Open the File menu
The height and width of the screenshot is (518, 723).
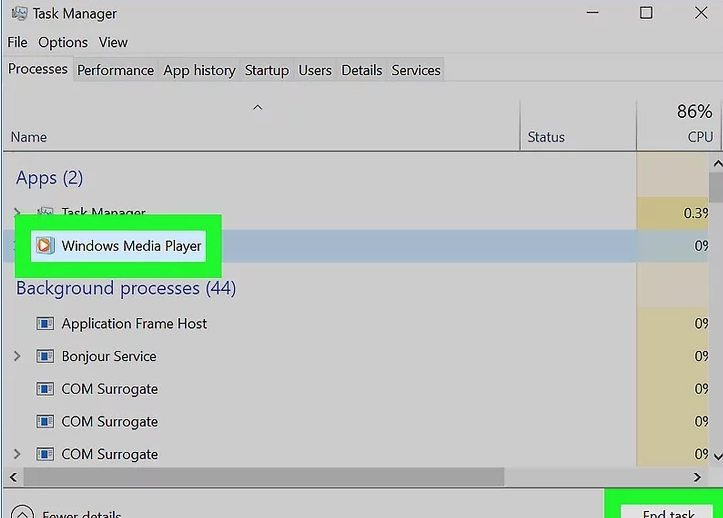(x=17, y=42)
